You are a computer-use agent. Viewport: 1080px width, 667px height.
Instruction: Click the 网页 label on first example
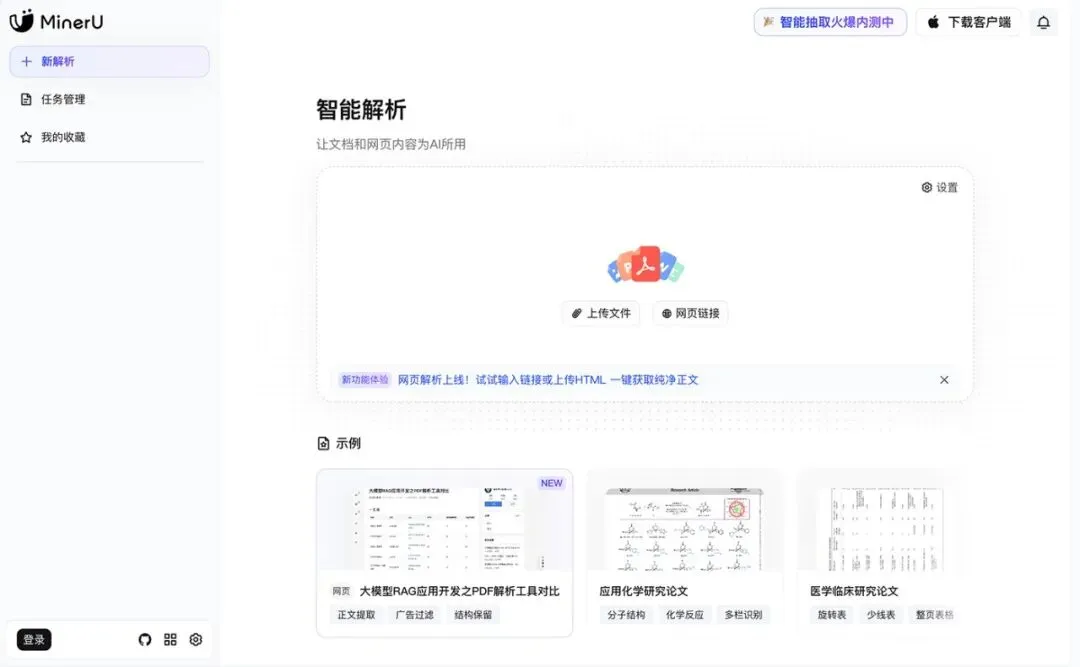click(341, 591)
